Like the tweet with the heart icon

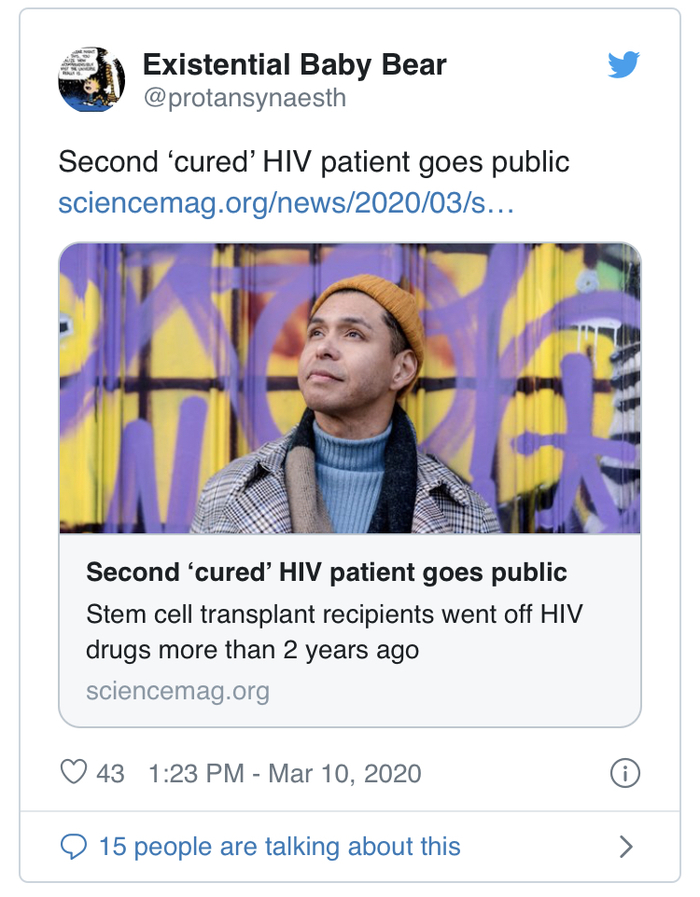74,773
